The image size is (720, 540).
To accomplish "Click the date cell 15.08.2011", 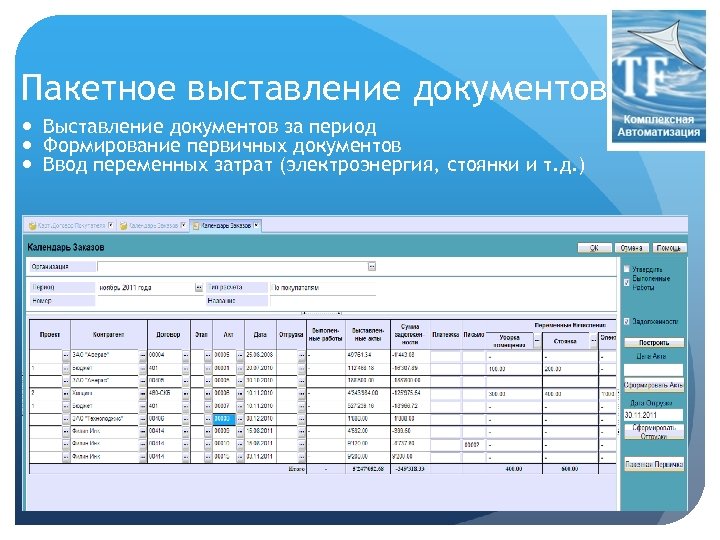I will click(x=260, y=432).
